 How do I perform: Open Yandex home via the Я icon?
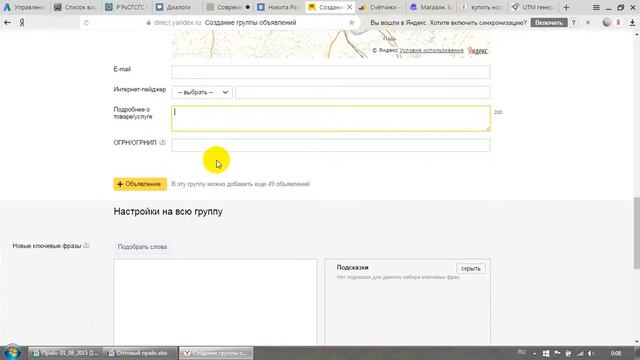[x=22, y=23]
